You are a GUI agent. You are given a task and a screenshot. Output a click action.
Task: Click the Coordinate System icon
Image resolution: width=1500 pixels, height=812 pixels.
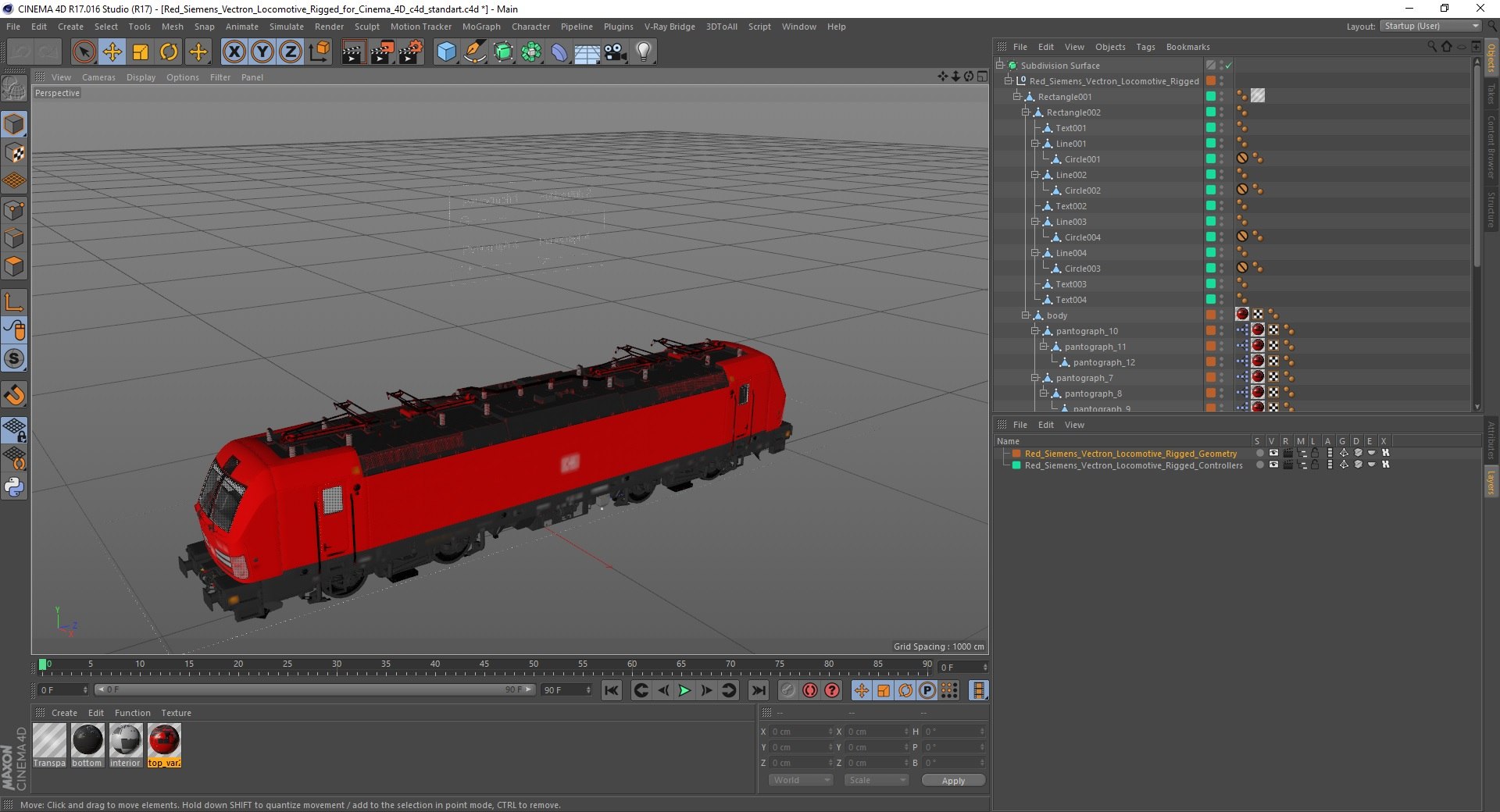coord(320,52)
